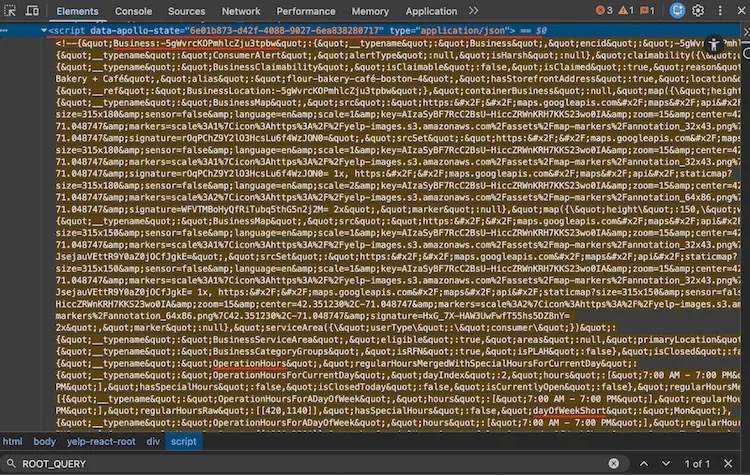Image resolution: width=750 pixels, height=475 pixels.
Task: Toggle the device toolbar icon
Action: pos(32,11)
